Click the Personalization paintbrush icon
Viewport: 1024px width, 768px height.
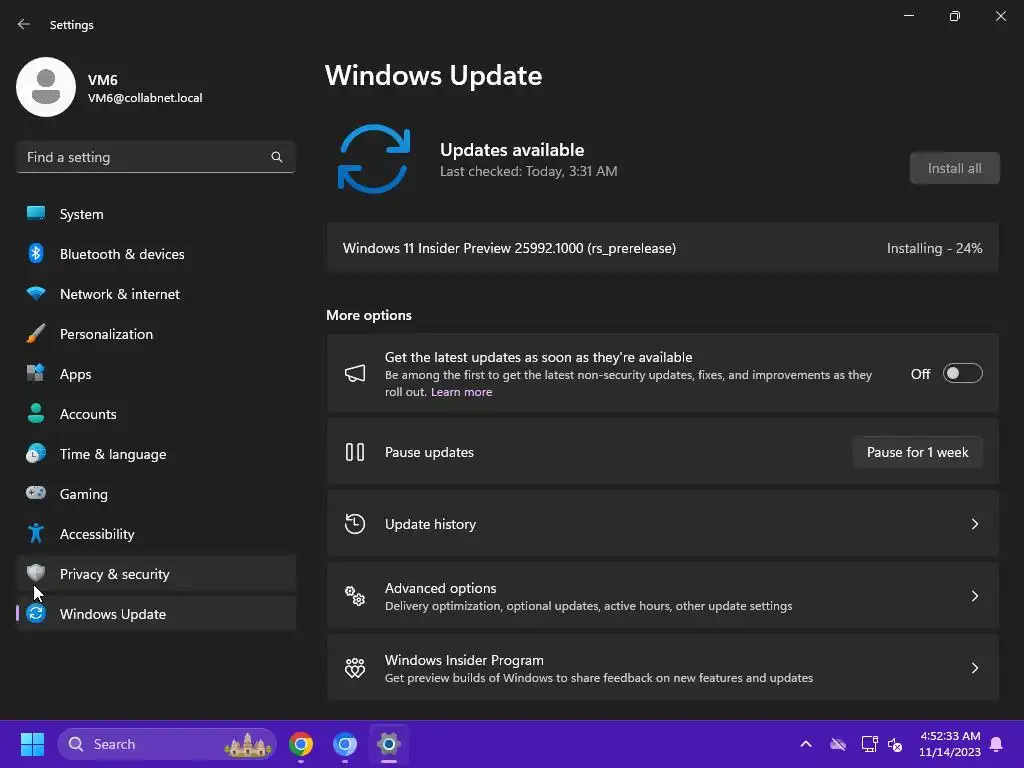tap(36, 333)
